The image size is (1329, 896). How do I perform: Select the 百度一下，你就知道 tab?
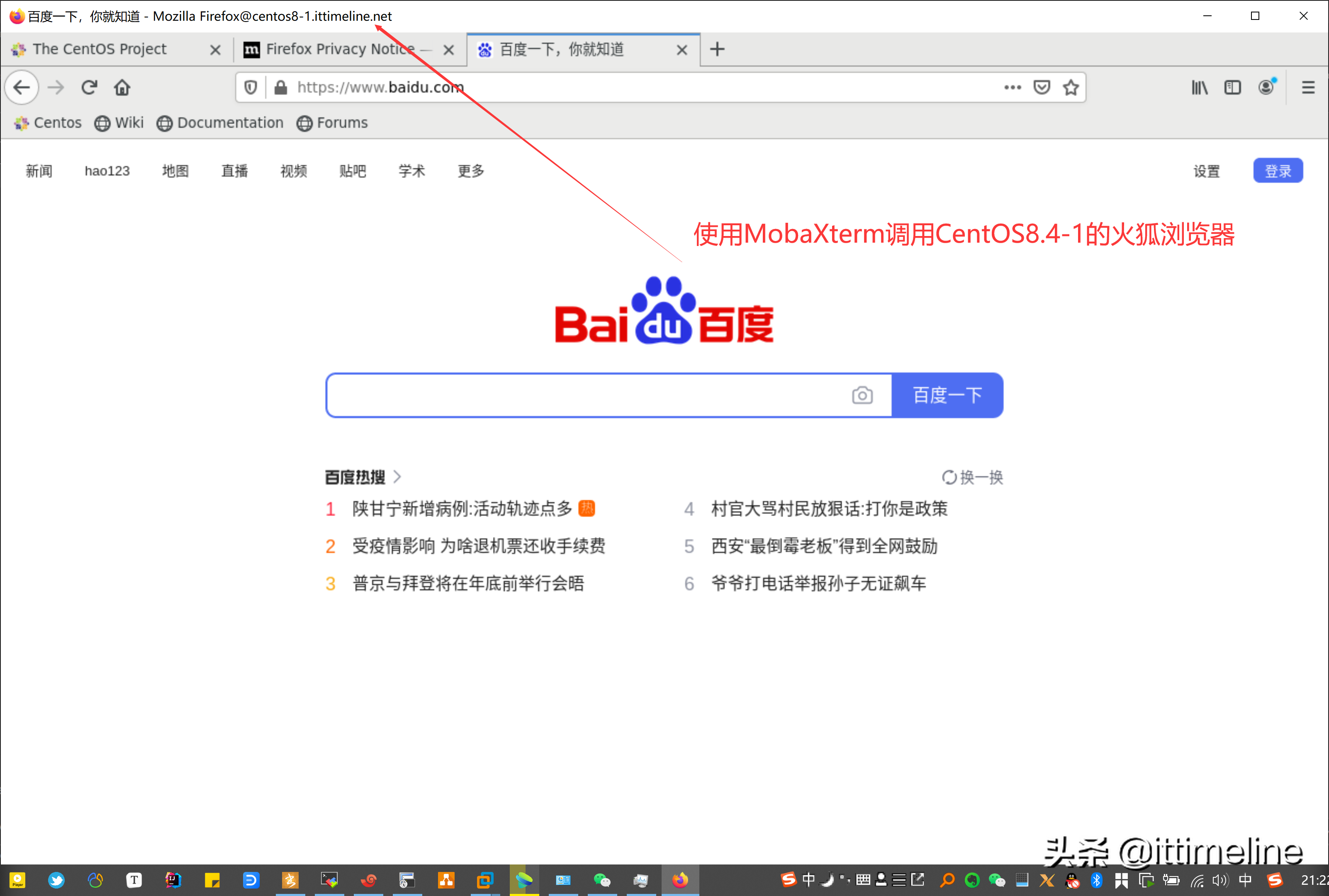583,49
